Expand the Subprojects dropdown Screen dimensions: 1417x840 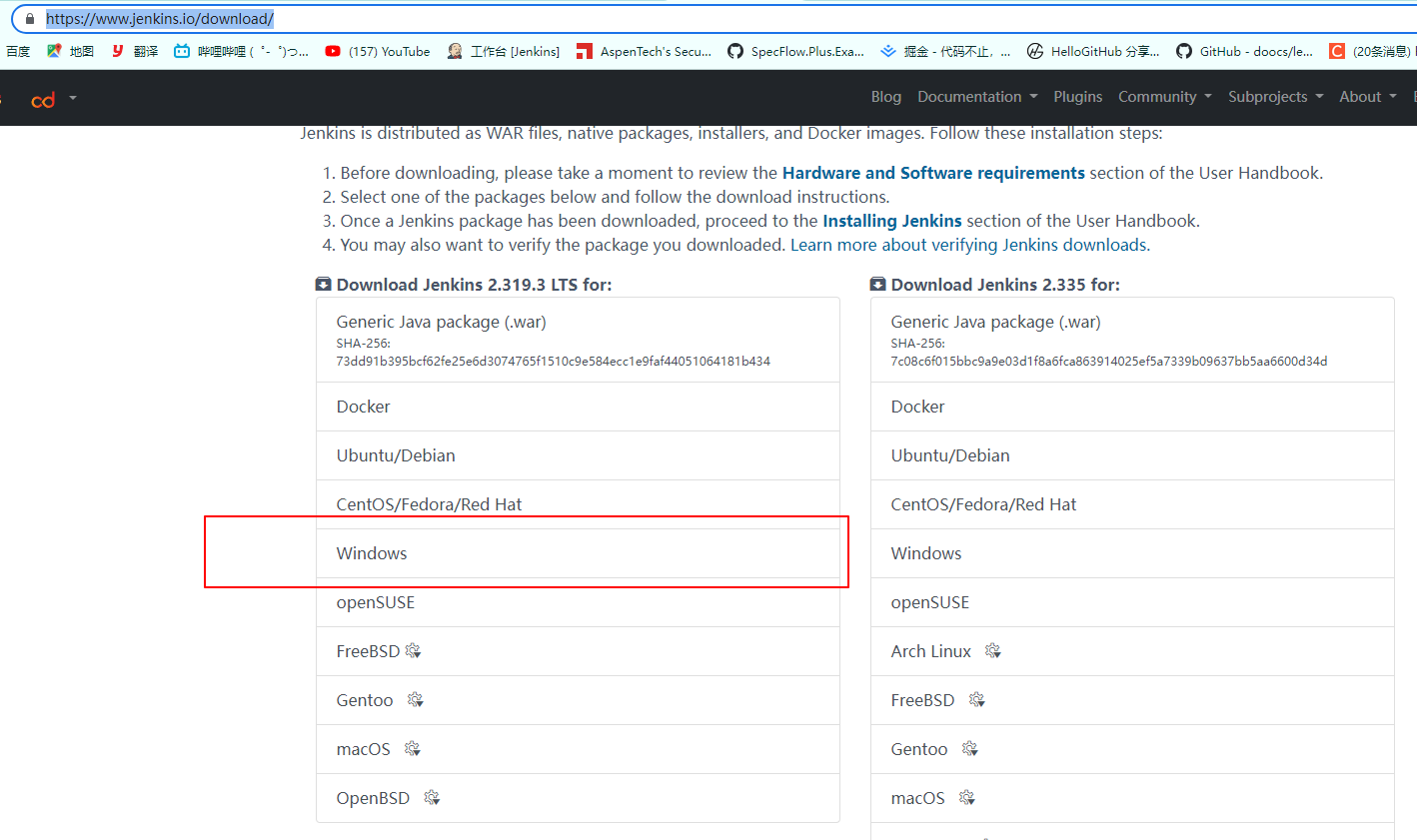[1275, 97]
